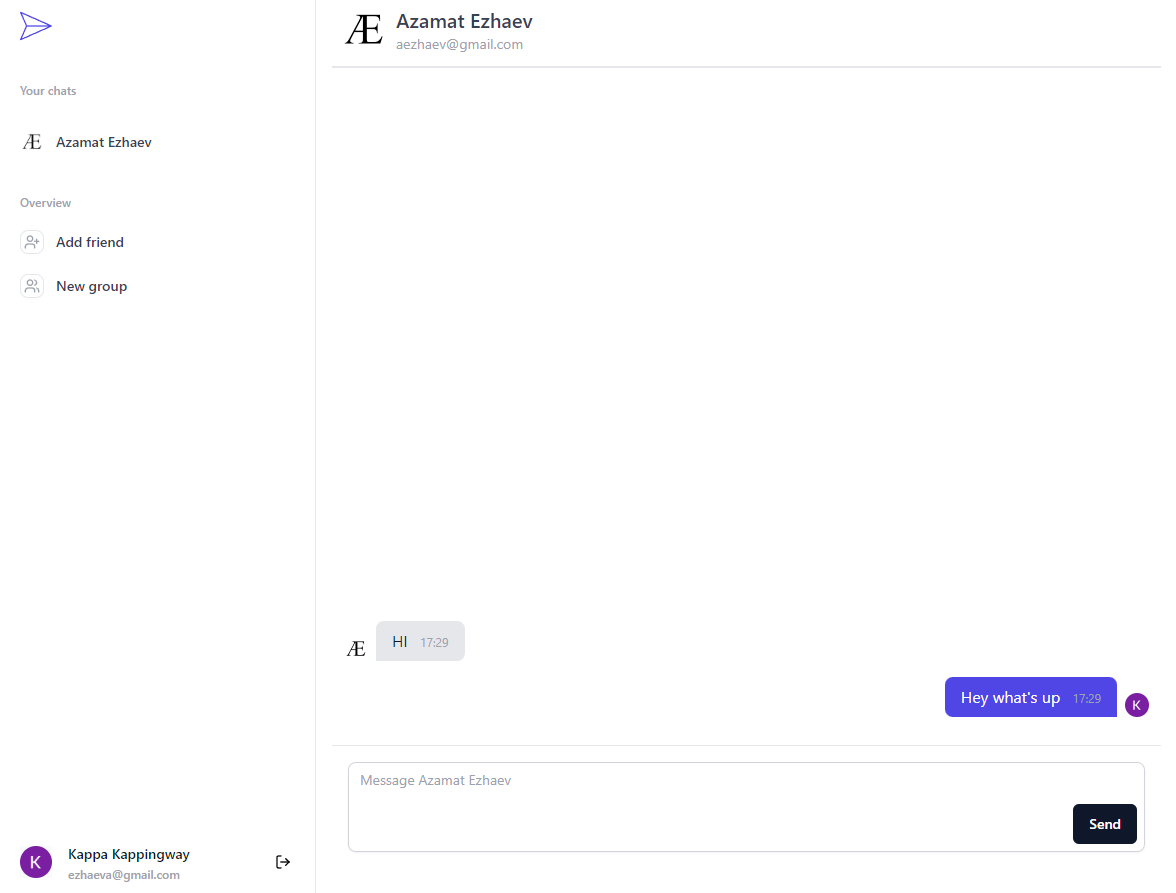The width and height of the screenshot is (1176, 893).
Task: Click Kappa Kappingway's profile avatar at bottom left
Action: coord(35,861)
